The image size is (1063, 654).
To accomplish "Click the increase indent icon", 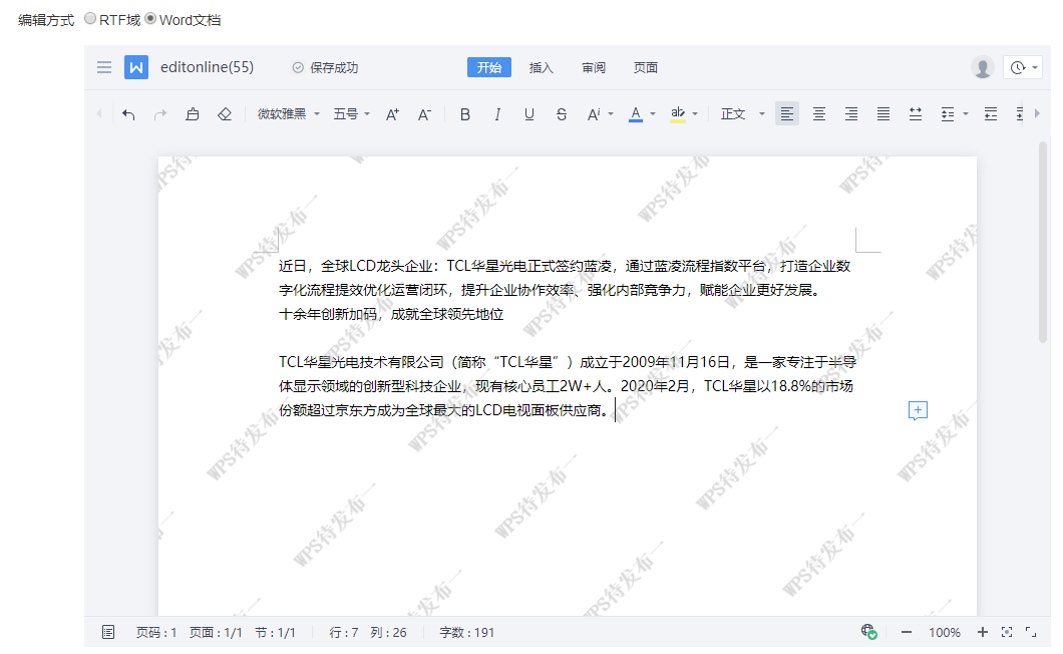I will click(x=1020, y=114).
